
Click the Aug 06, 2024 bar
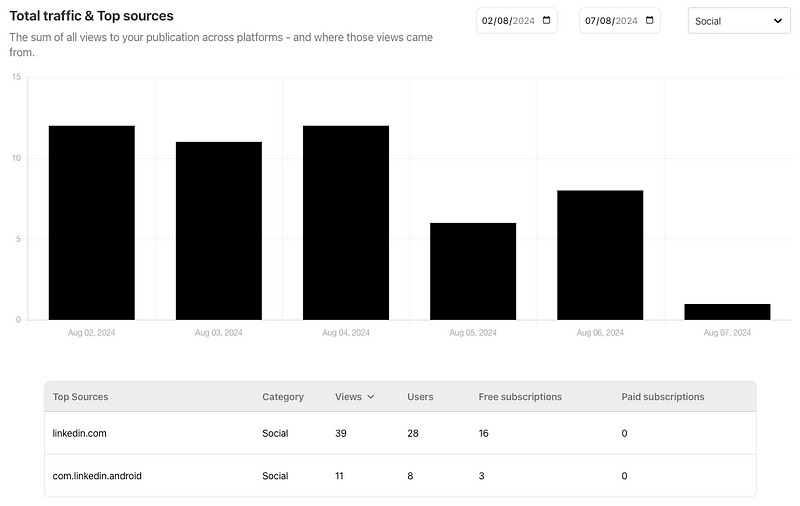(600, 255)
